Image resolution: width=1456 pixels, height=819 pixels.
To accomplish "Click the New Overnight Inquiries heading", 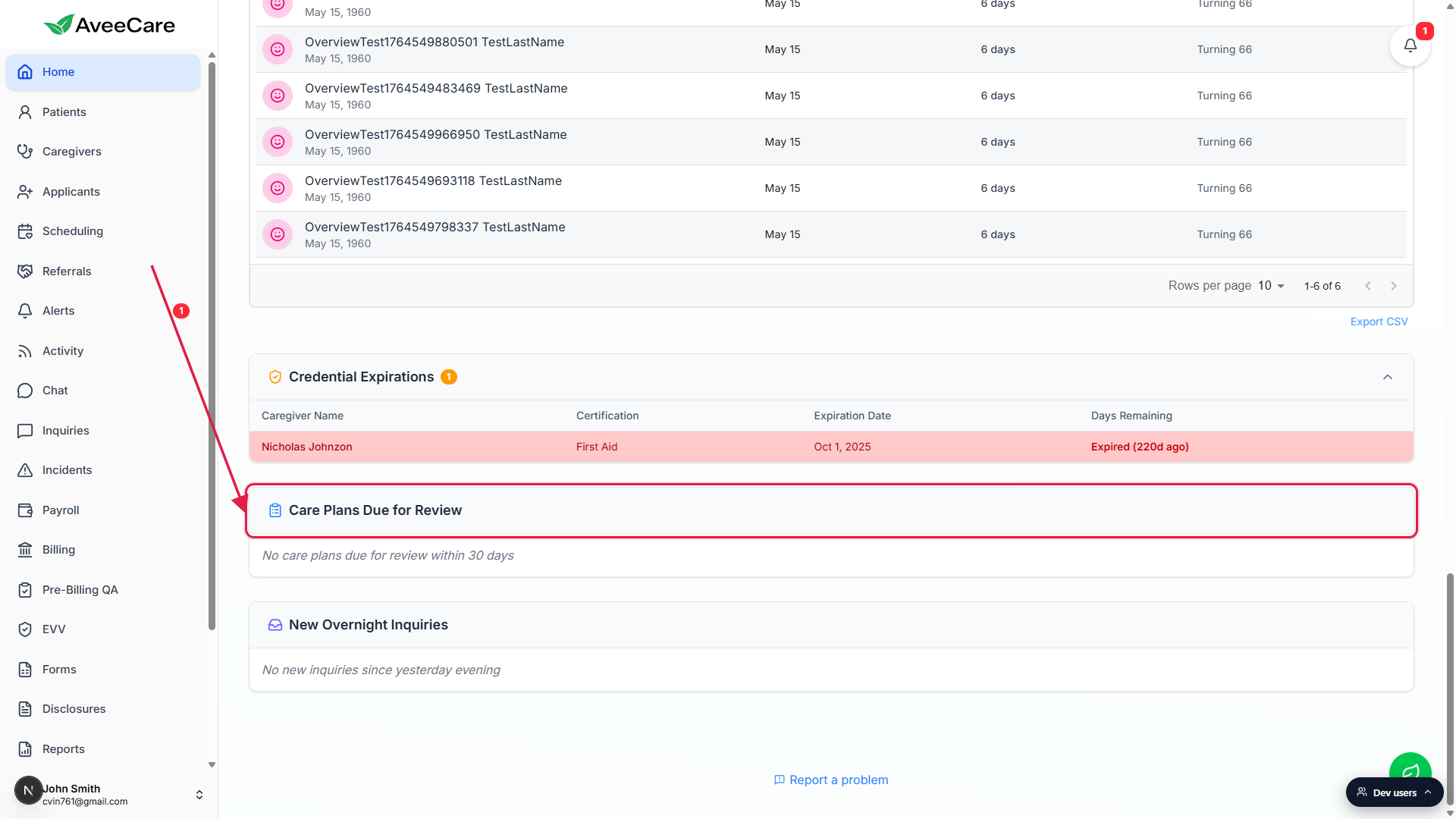I will pyautogui.click(x=369, y=625).
